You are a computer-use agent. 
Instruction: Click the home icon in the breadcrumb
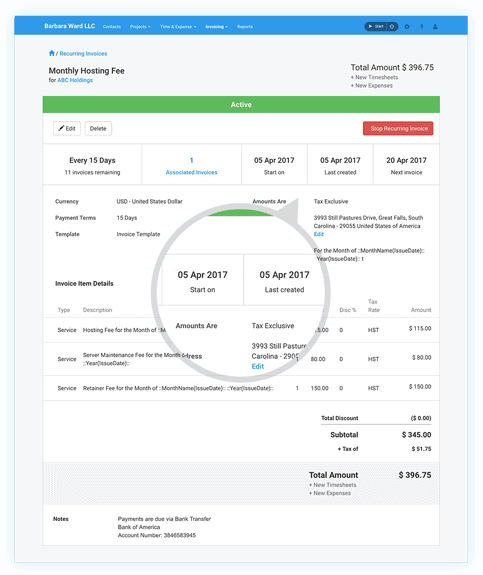pyautogui.click(x=52, y=53)
